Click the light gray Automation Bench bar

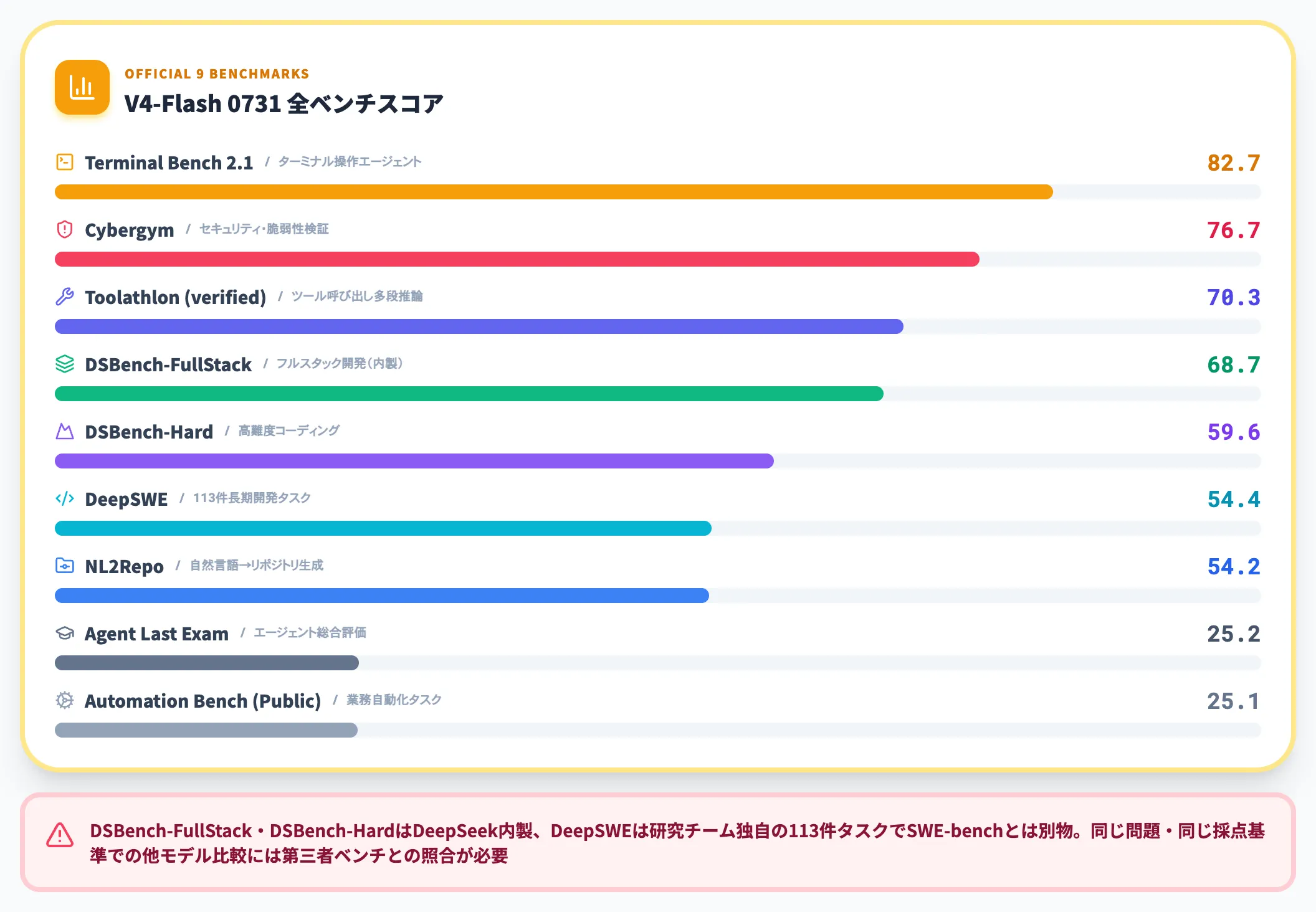206,730
